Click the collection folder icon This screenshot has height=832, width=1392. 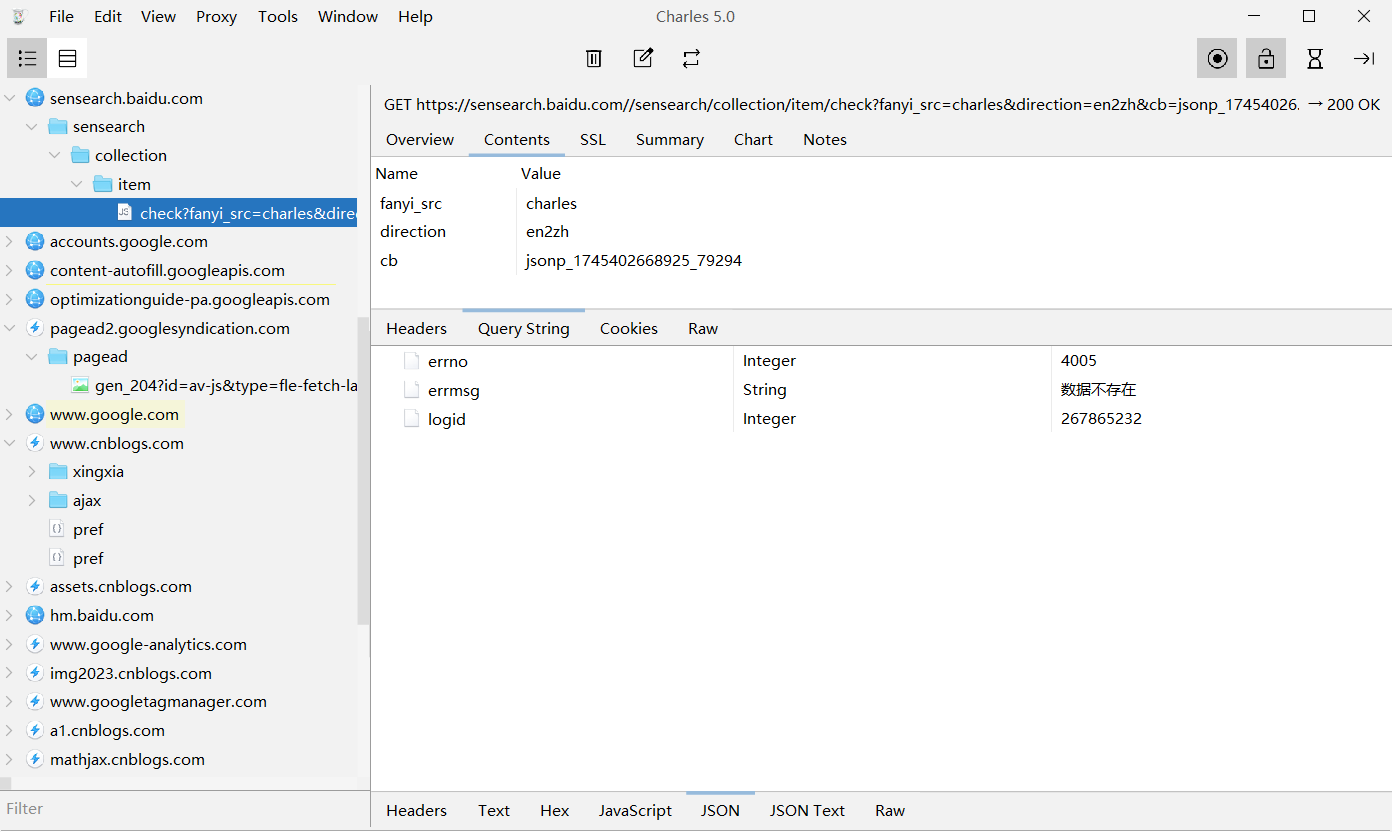pos(81,156)
